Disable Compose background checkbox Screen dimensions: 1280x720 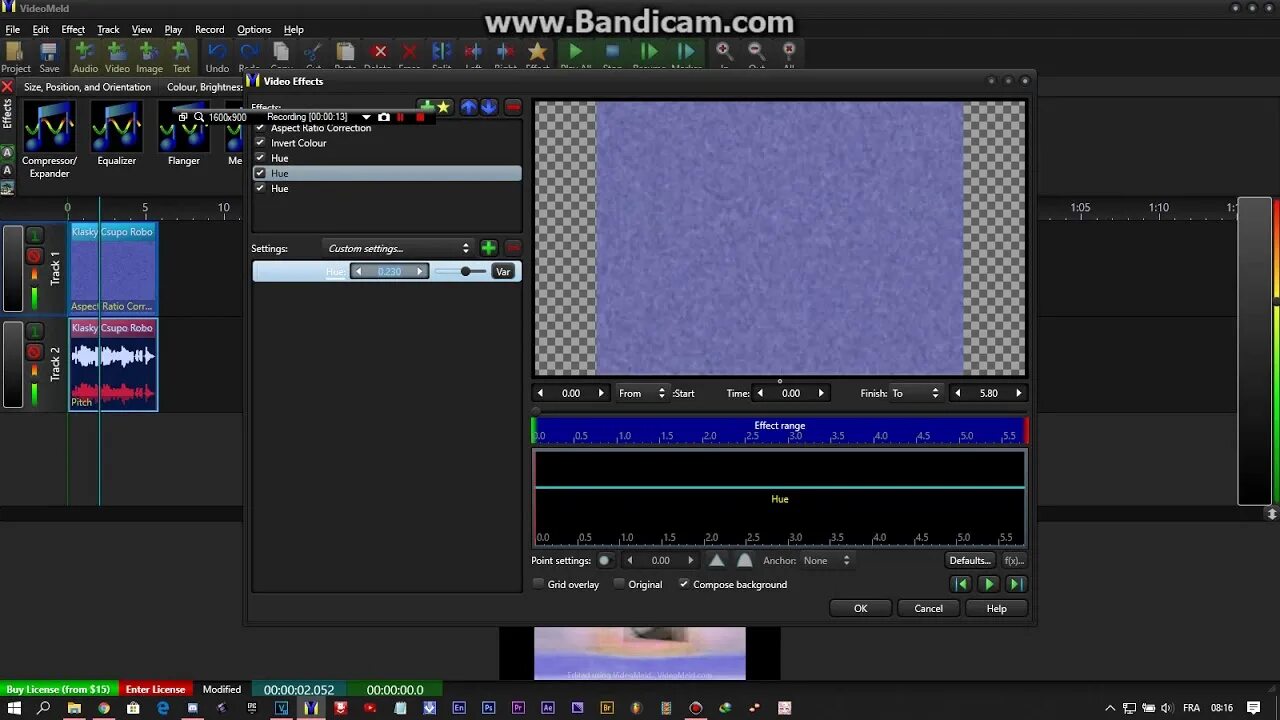[684, 584]
